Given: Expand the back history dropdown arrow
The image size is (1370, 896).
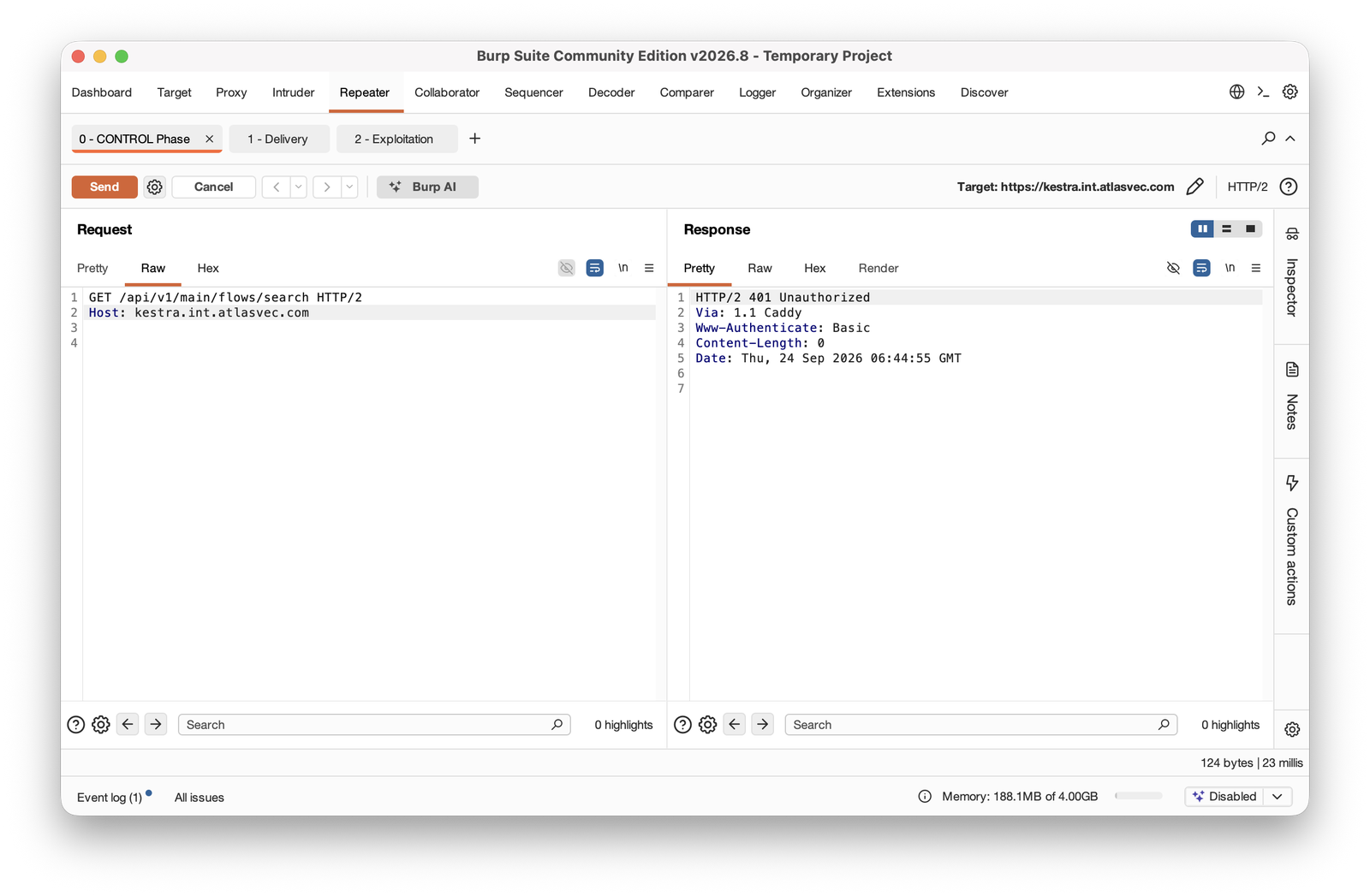Looking at the screenshot, I should click(x=298, y=187).
